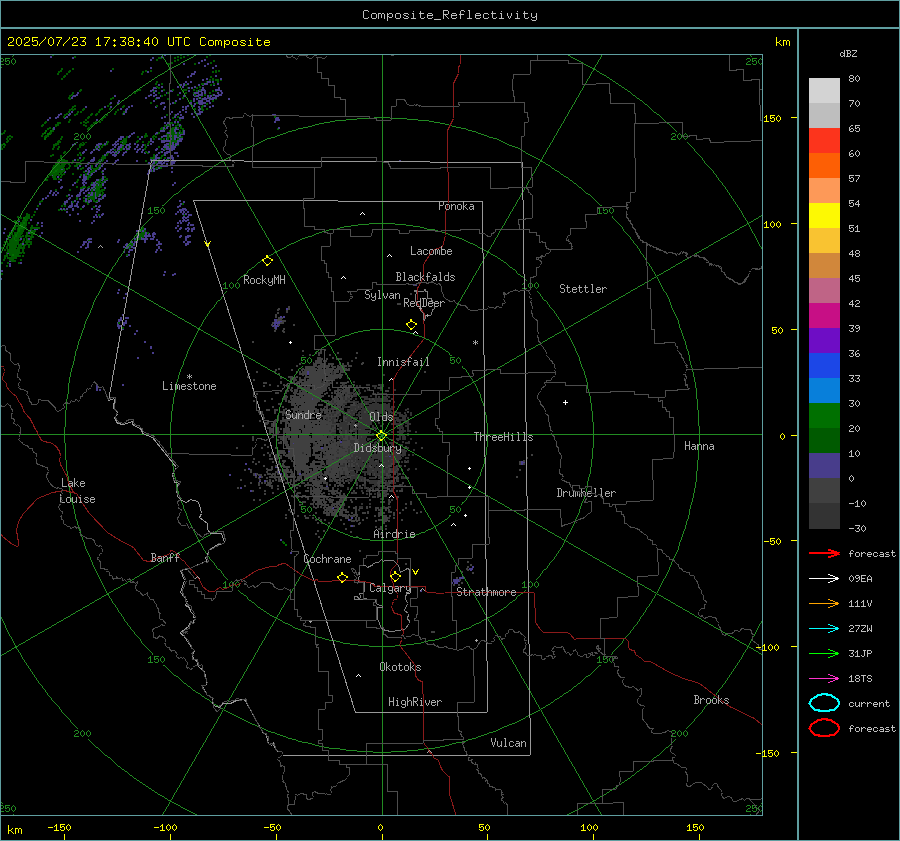Click the yellow diamond at the radar center
900x841 pixels.
(x=382, y=436)
